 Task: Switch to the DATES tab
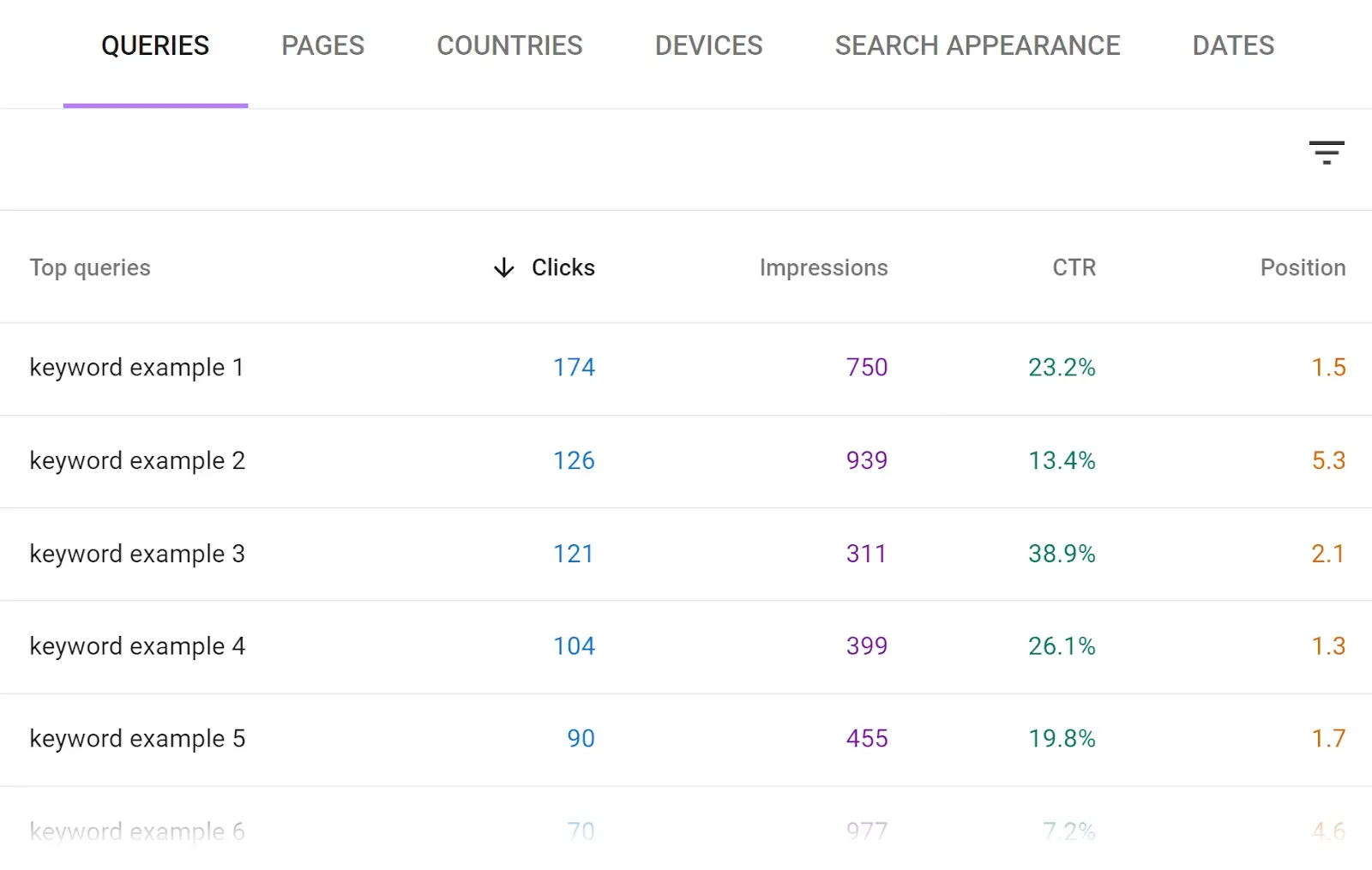1232,45
